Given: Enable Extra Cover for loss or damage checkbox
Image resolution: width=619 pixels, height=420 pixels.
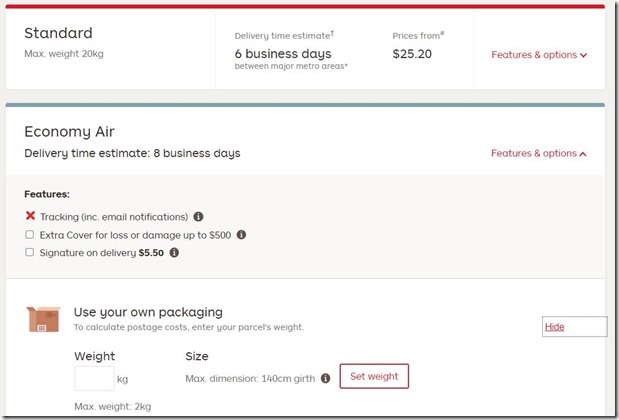Looking at the screenshot, I should [30, 235].
